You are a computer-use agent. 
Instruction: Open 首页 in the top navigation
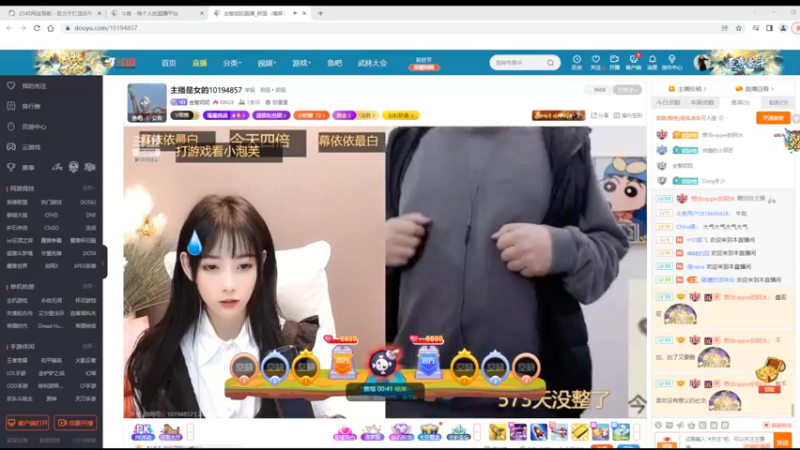168,63
